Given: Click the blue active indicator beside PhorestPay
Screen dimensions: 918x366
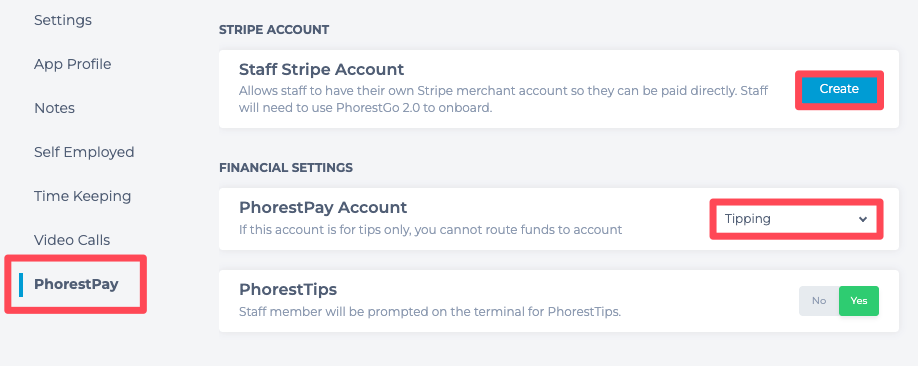Looking at the screenshot, I should tap(21, 284).
